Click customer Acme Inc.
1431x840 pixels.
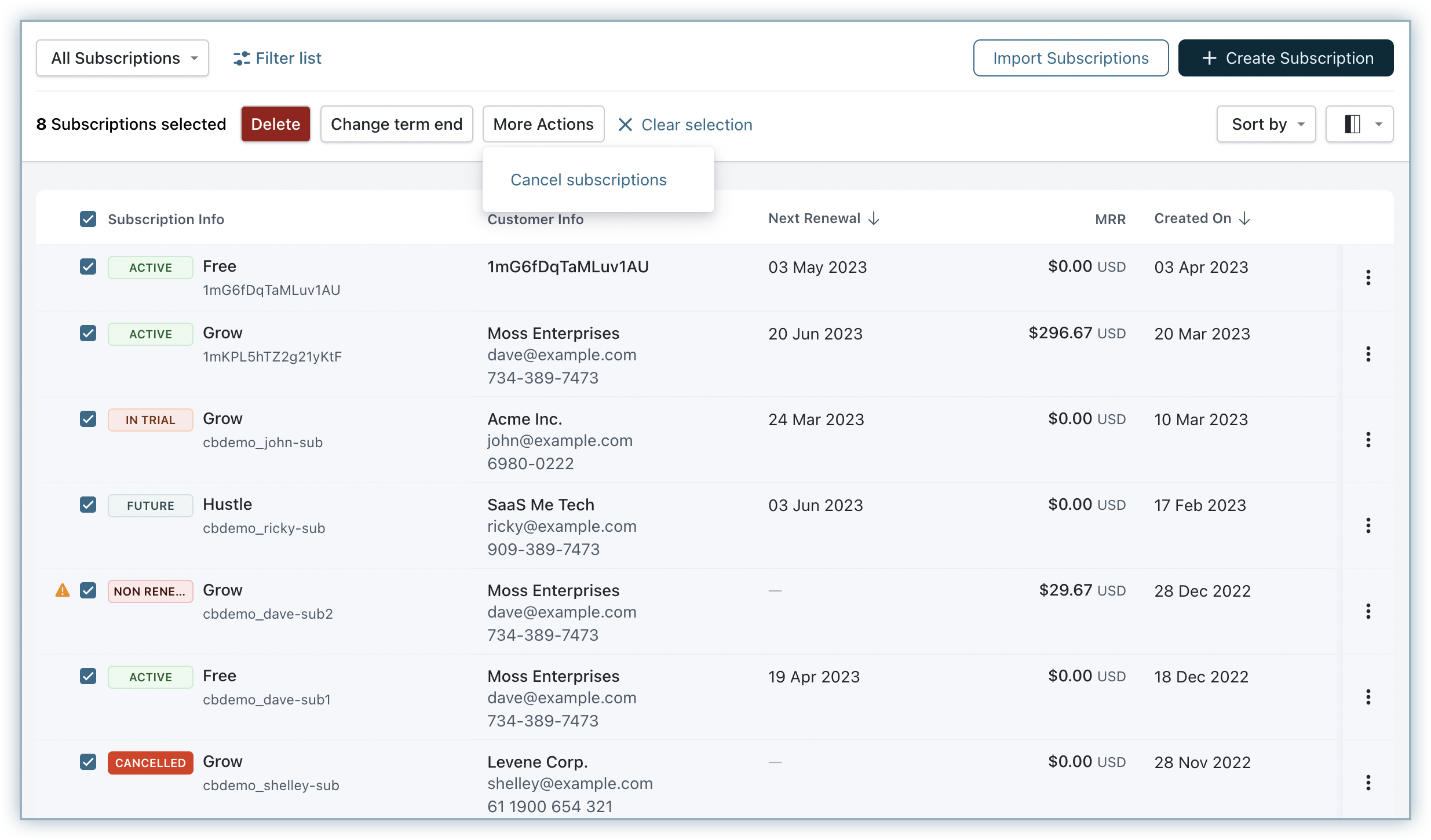[525, 419]
